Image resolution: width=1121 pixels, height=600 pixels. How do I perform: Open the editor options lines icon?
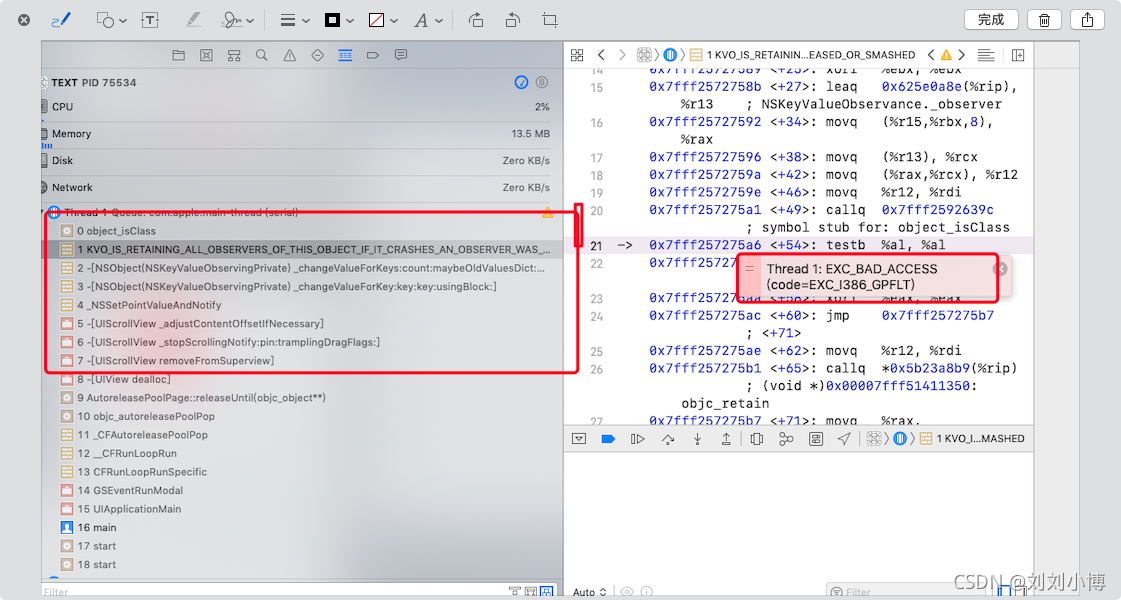point(986,55)
